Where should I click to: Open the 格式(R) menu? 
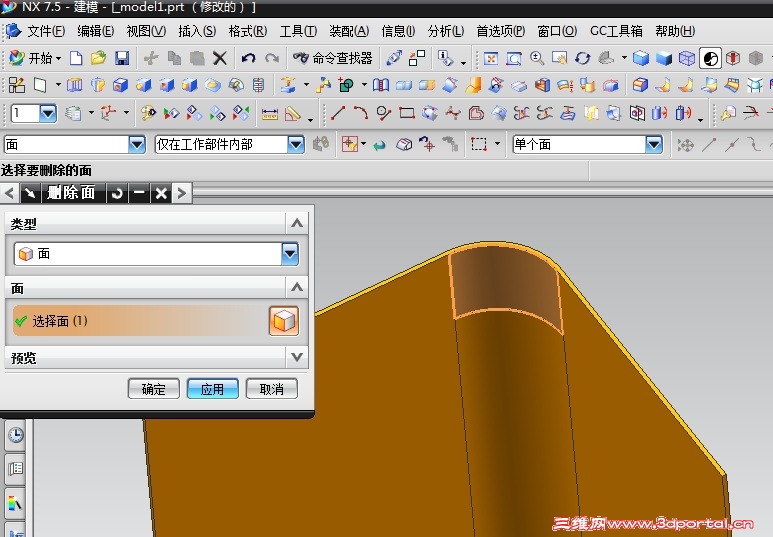247,31
